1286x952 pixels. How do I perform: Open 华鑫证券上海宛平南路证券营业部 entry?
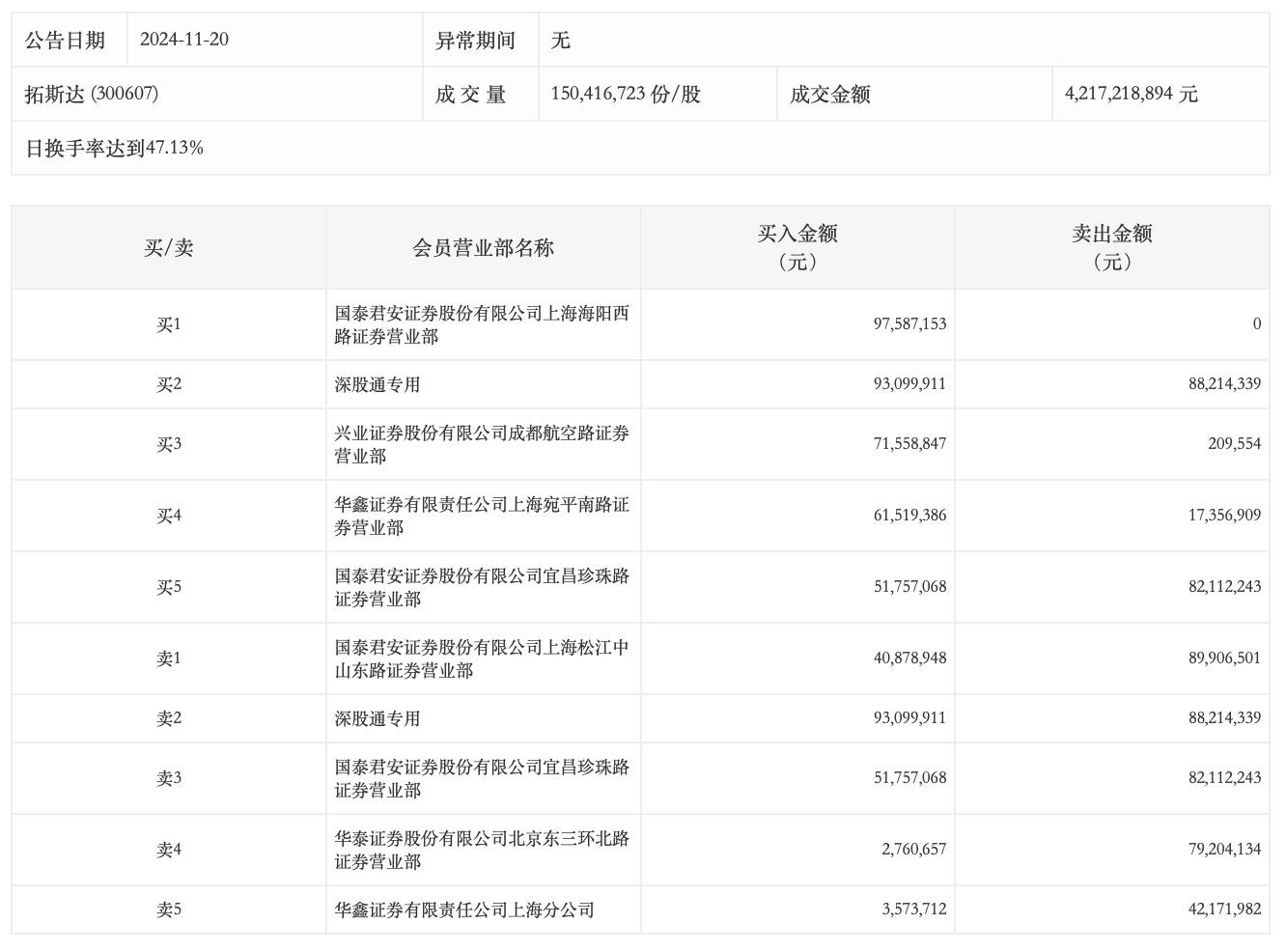pyautogui.click(x=481, y=516)
